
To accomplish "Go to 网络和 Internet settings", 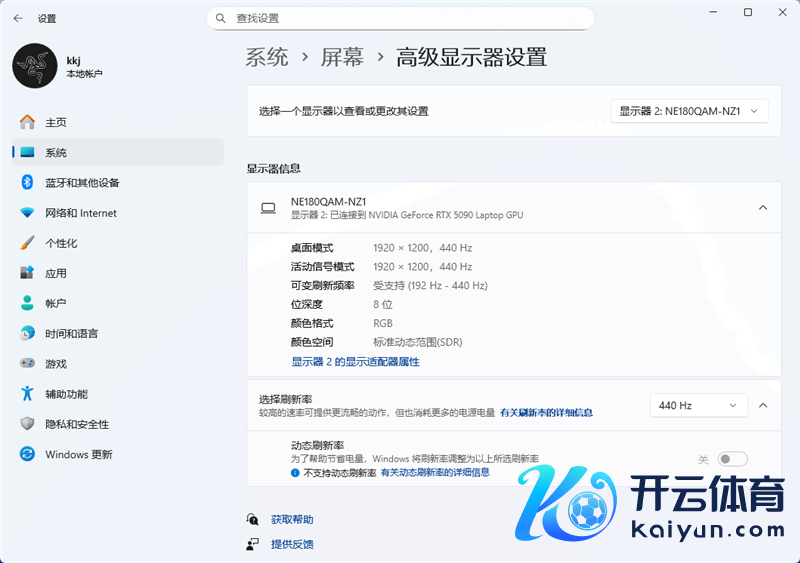I will tap(80, 213).
